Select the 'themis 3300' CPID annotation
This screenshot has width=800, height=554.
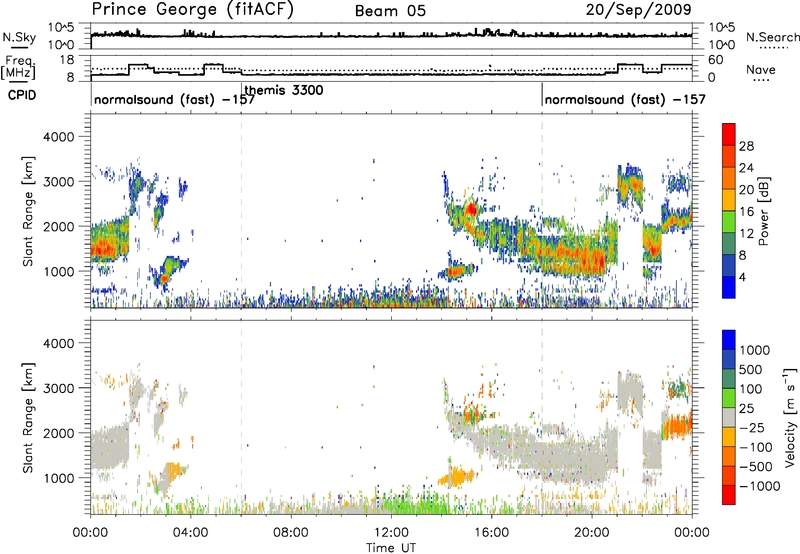[x=284, y=90]
